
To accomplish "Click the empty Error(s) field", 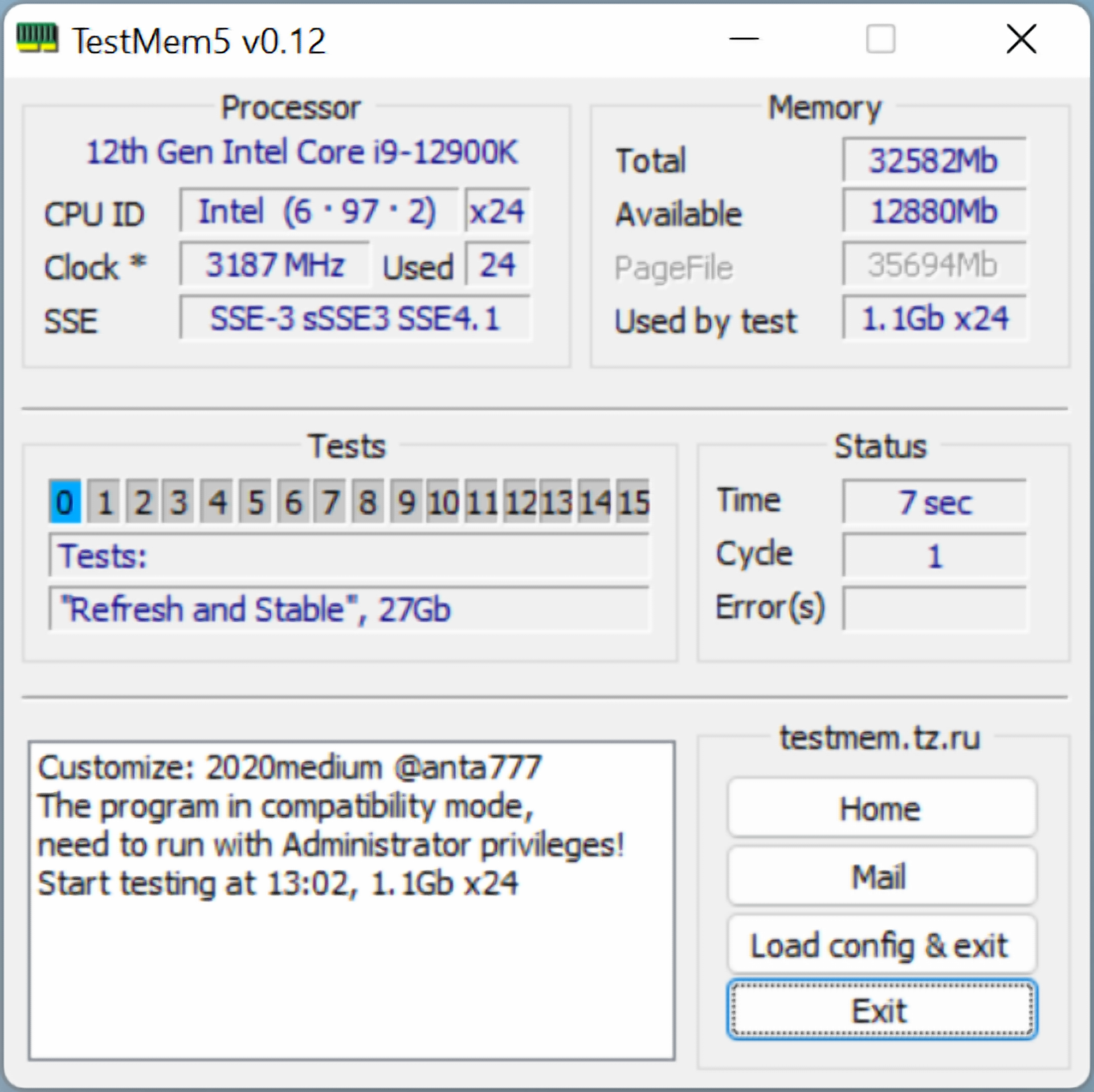I will click(934, 609).
